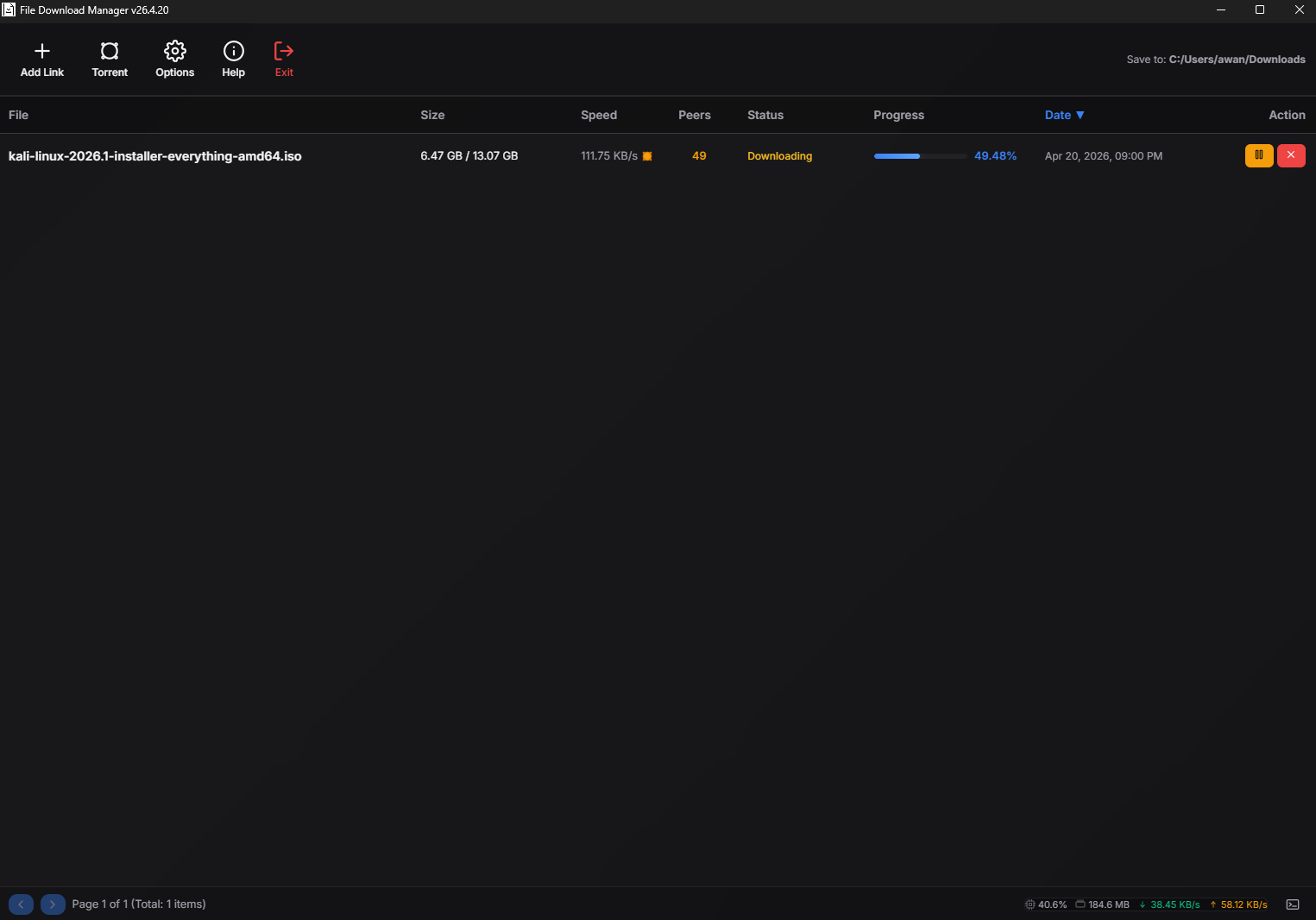Pause the kali-linux ISO download
1316x920 pixels.
pyautogui.click(x=1259, y=155)
